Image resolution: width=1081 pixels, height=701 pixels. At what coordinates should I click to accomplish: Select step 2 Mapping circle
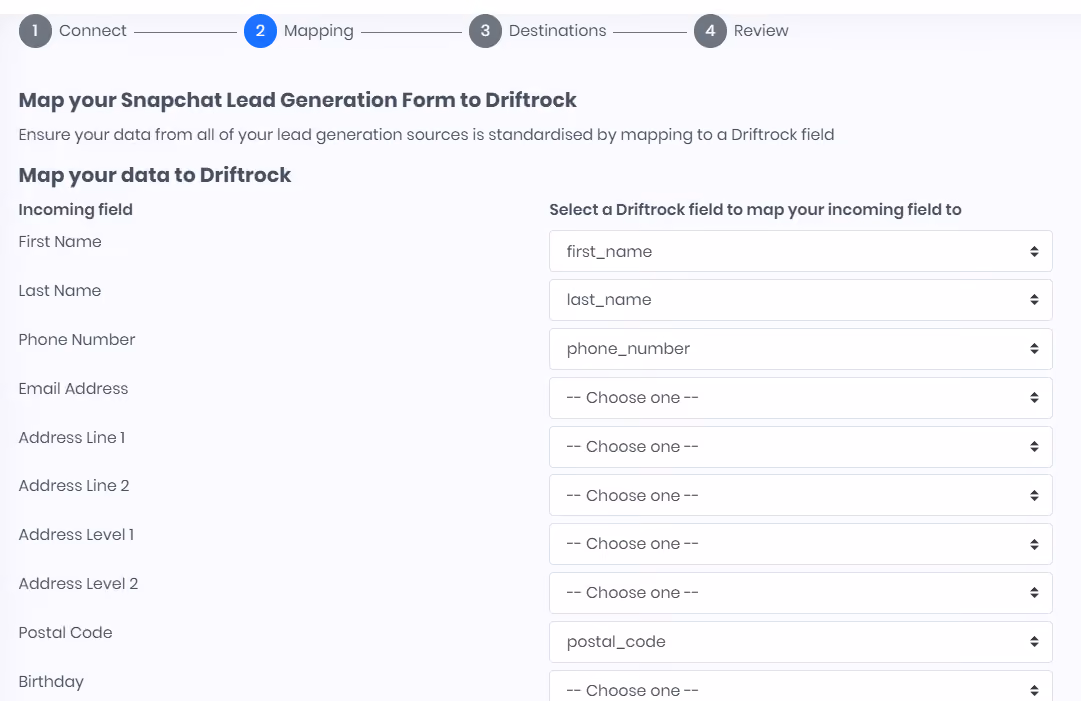point(260,31)
